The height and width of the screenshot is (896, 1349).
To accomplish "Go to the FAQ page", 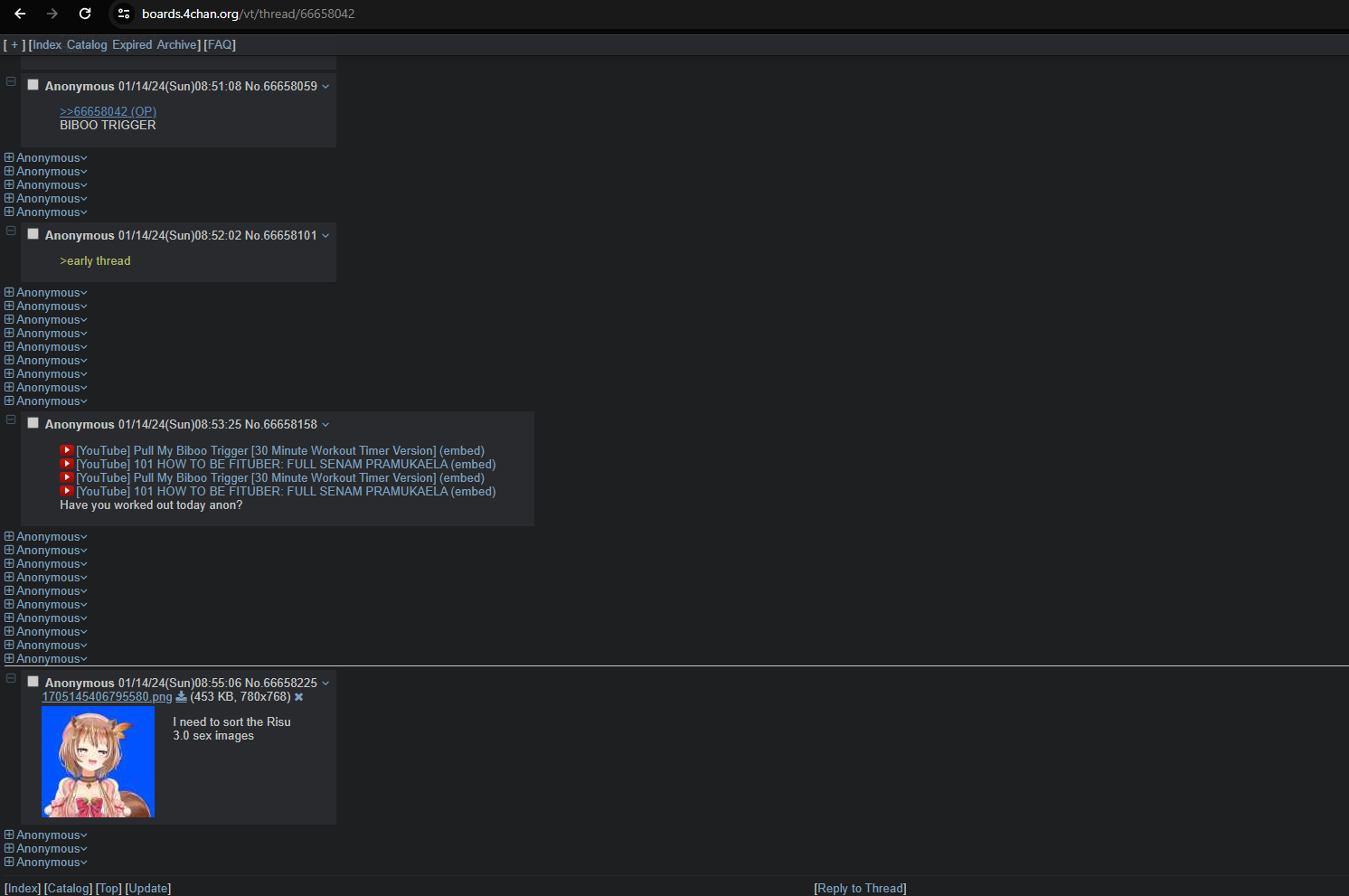I will 220,44.
